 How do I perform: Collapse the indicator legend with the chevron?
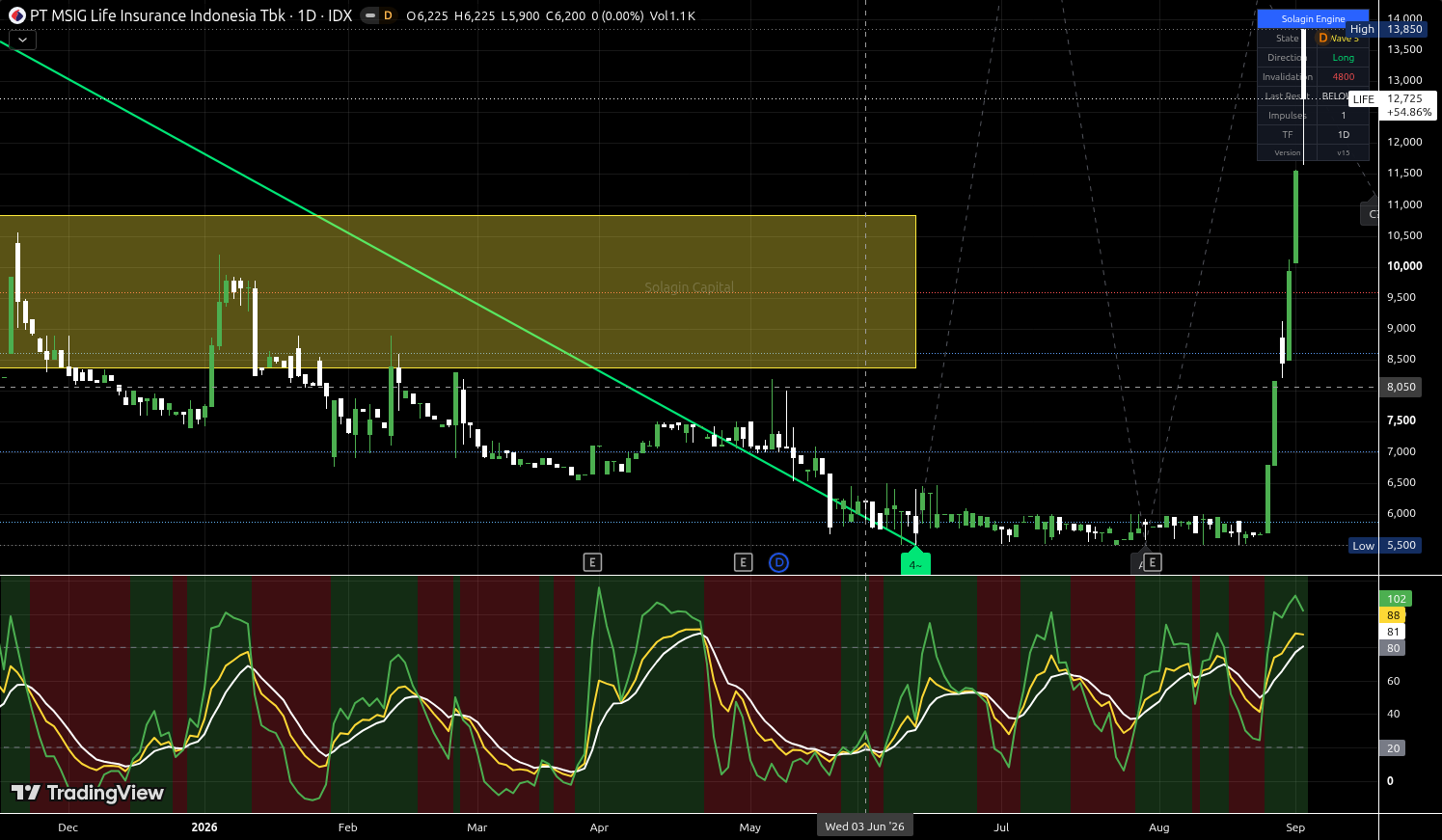click(21, 40)
